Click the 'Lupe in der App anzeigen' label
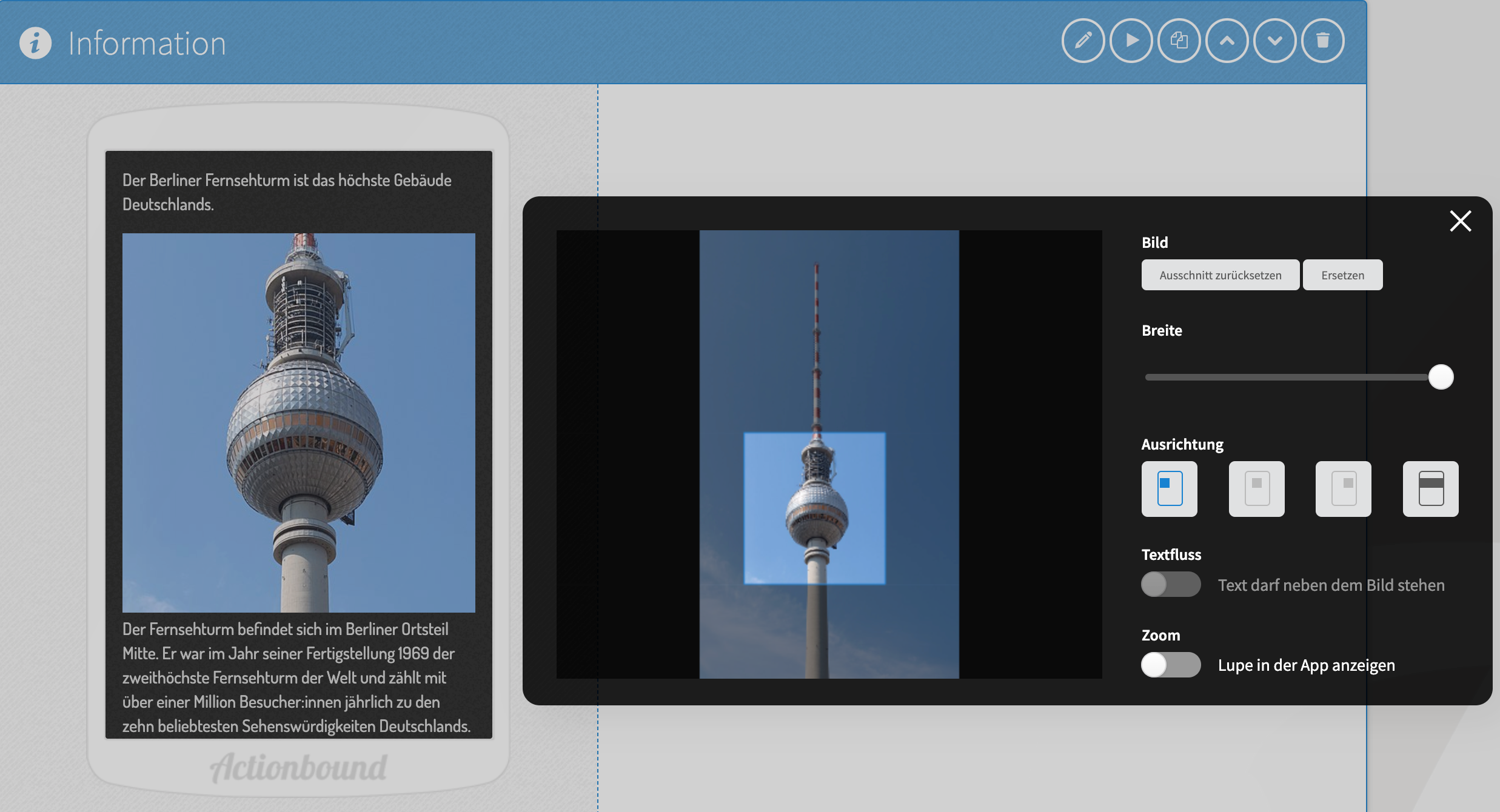This screenshot has height=812, width=1500. tap(1307, 665)
